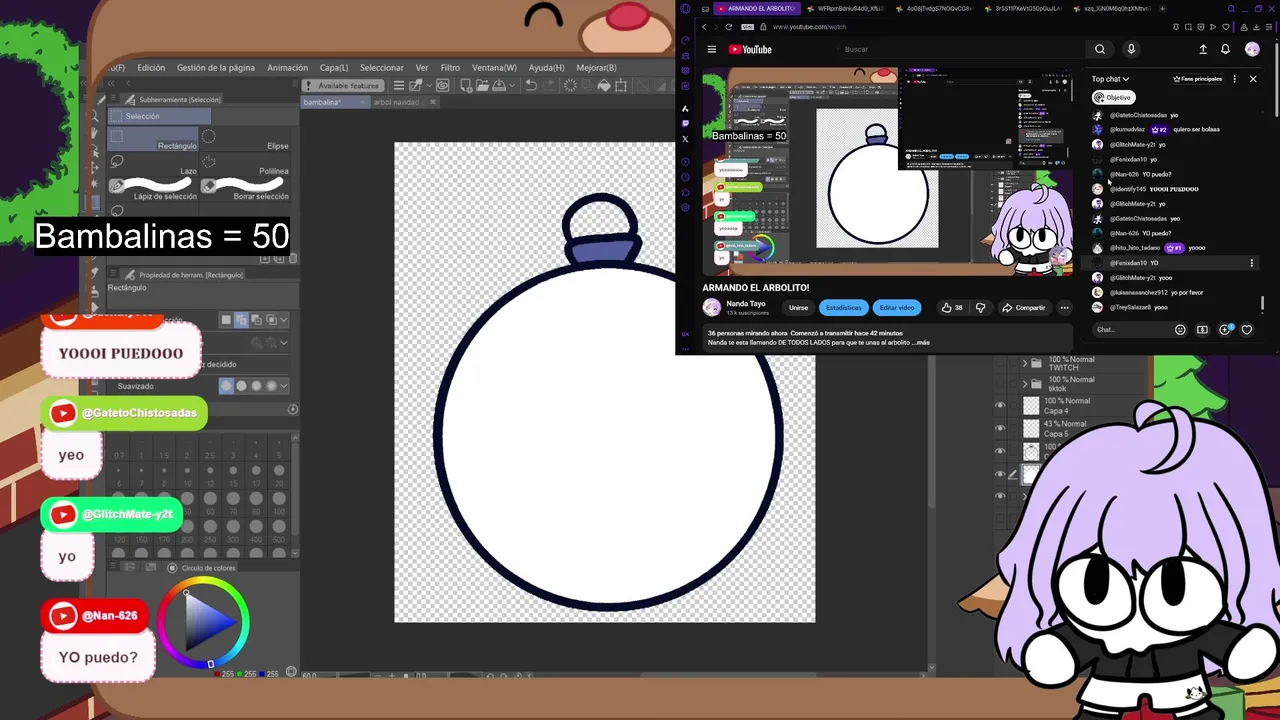Open the selection mode dropdown arrow
The width and height of the screenshot is (1280, 720).
tap(284, 320)
